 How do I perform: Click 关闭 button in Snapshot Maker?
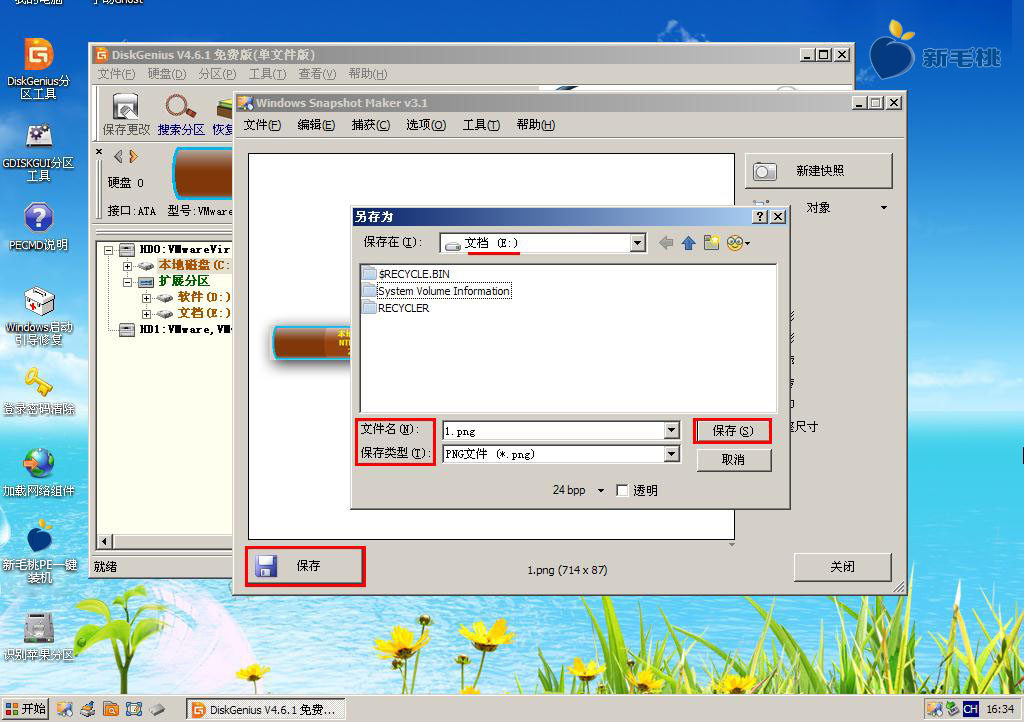pyautogui.click(x=842, y=567)
